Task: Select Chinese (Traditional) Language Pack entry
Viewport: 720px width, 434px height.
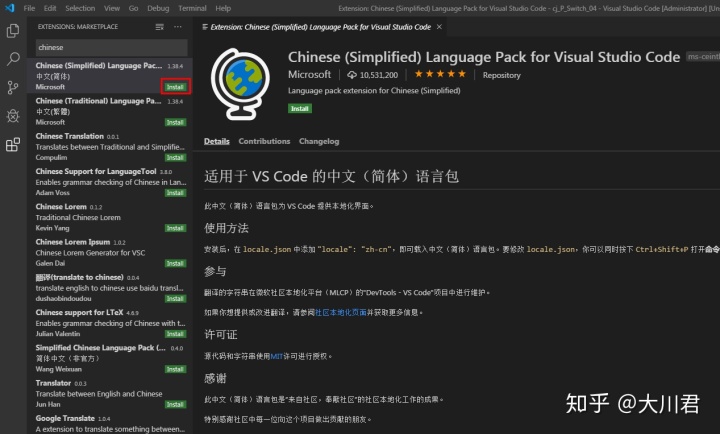Action: coord(110,111)
